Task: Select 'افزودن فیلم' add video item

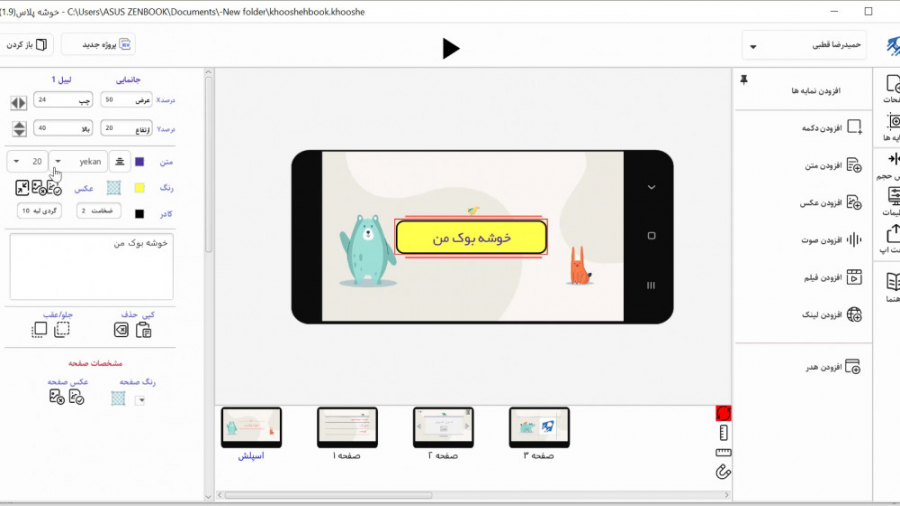Action: [x=832, y=277]
